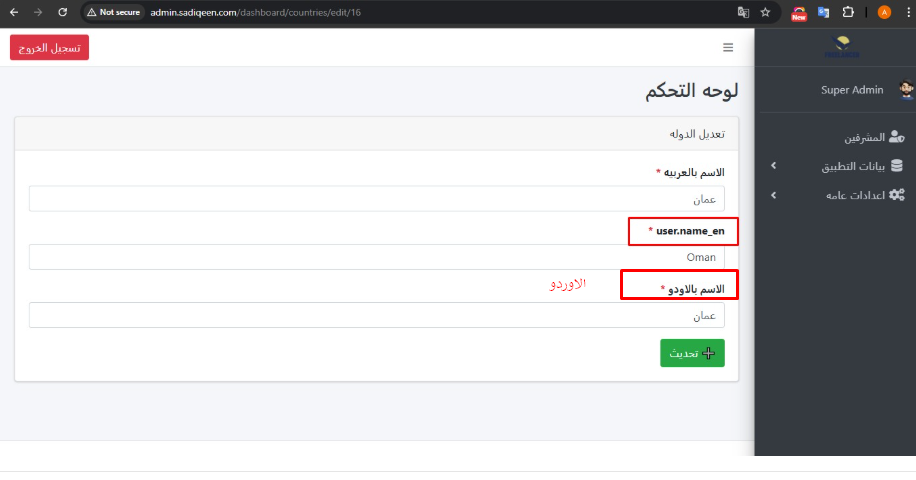This screenshot has height=480, width=916.
Task: Expand the بيانات التطبيق submenu chevron
Action: pos(773,166)
